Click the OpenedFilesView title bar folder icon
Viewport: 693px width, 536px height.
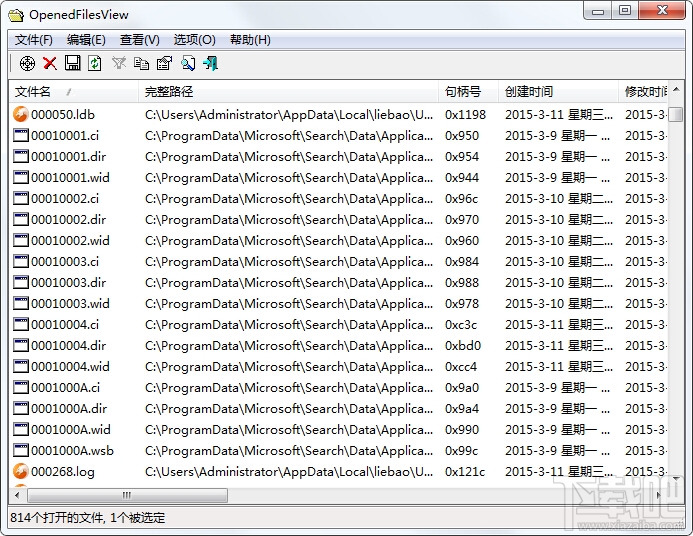pyautogui.click(x=15, y=15)
